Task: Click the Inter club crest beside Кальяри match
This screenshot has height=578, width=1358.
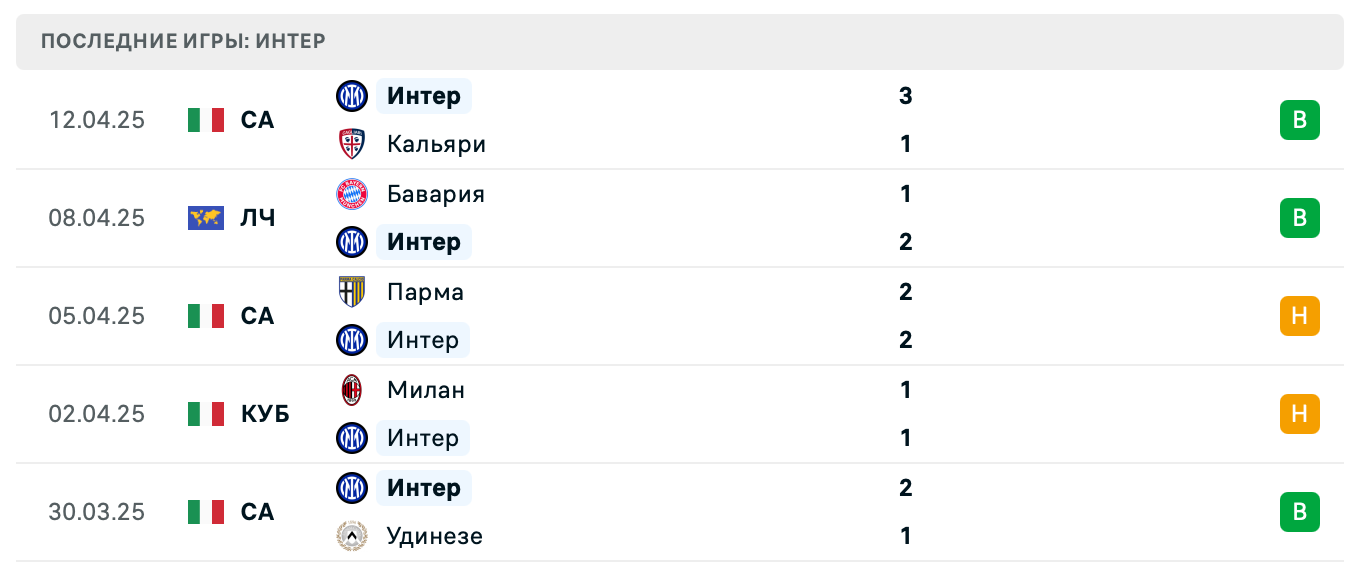Action: pos(351,96)
